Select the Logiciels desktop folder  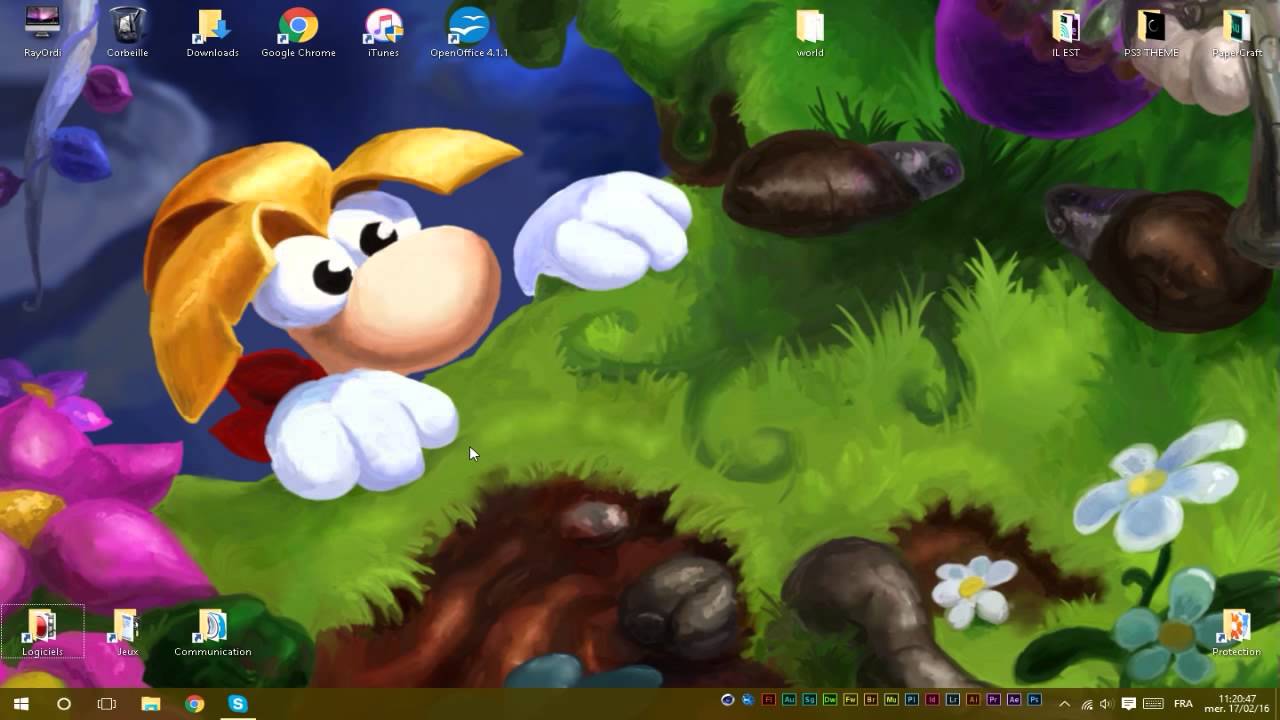pos(42,632)
